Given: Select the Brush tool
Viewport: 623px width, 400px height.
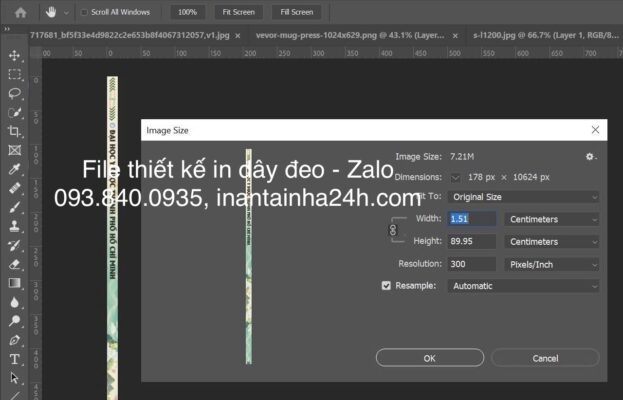Looking at the screenshot, I should coord(14,207).
